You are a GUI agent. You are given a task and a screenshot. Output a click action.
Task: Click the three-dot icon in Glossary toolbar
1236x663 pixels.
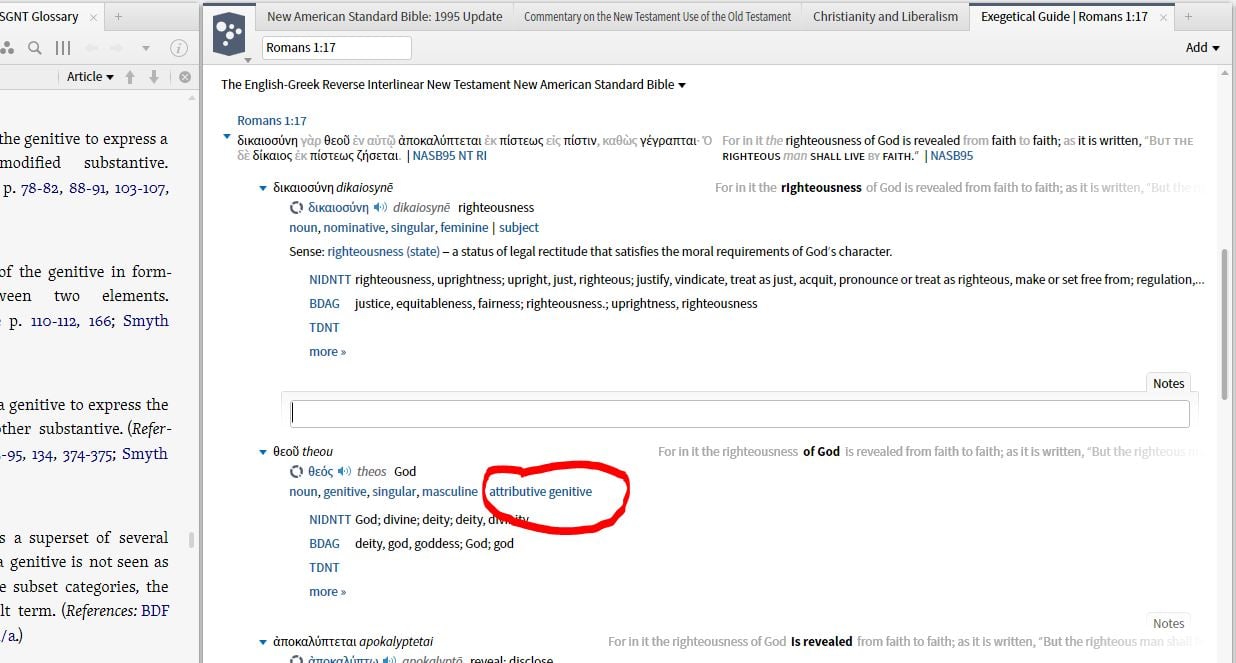click(8, 48)
